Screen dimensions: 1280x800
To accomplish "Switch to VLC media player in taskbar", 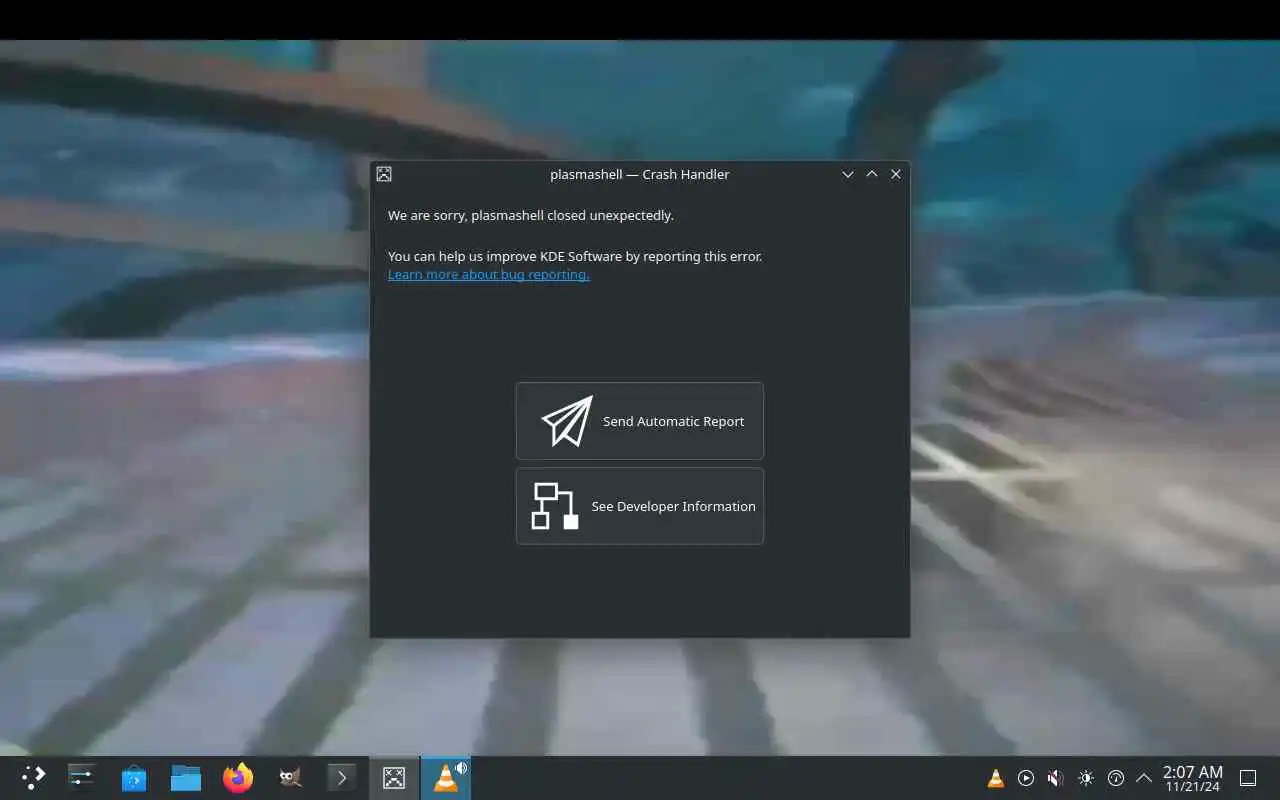I will (446, 777).
